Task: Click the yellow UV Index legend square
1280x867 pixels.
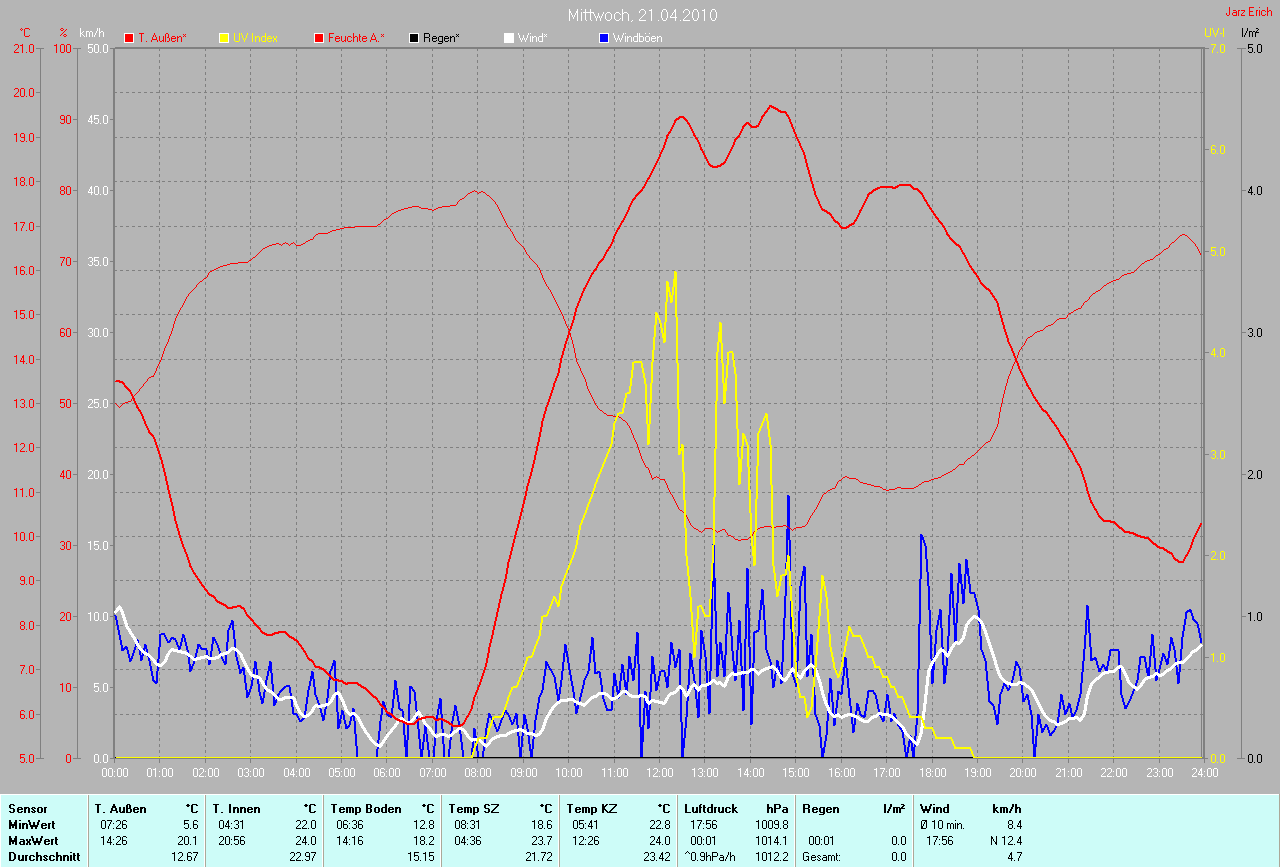Action: click(x=224, y=38)
